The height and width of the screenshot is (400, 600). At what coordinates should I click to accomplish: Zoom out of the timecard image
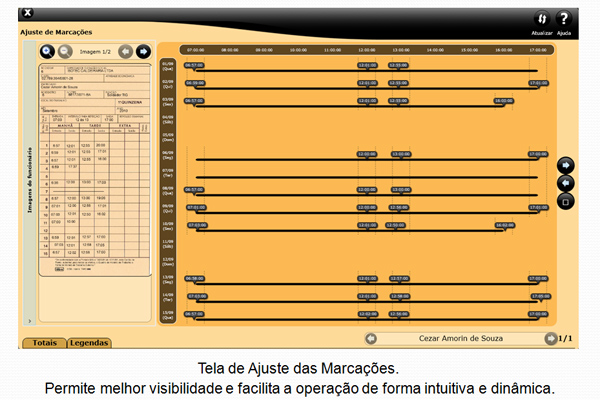(64, 51)
